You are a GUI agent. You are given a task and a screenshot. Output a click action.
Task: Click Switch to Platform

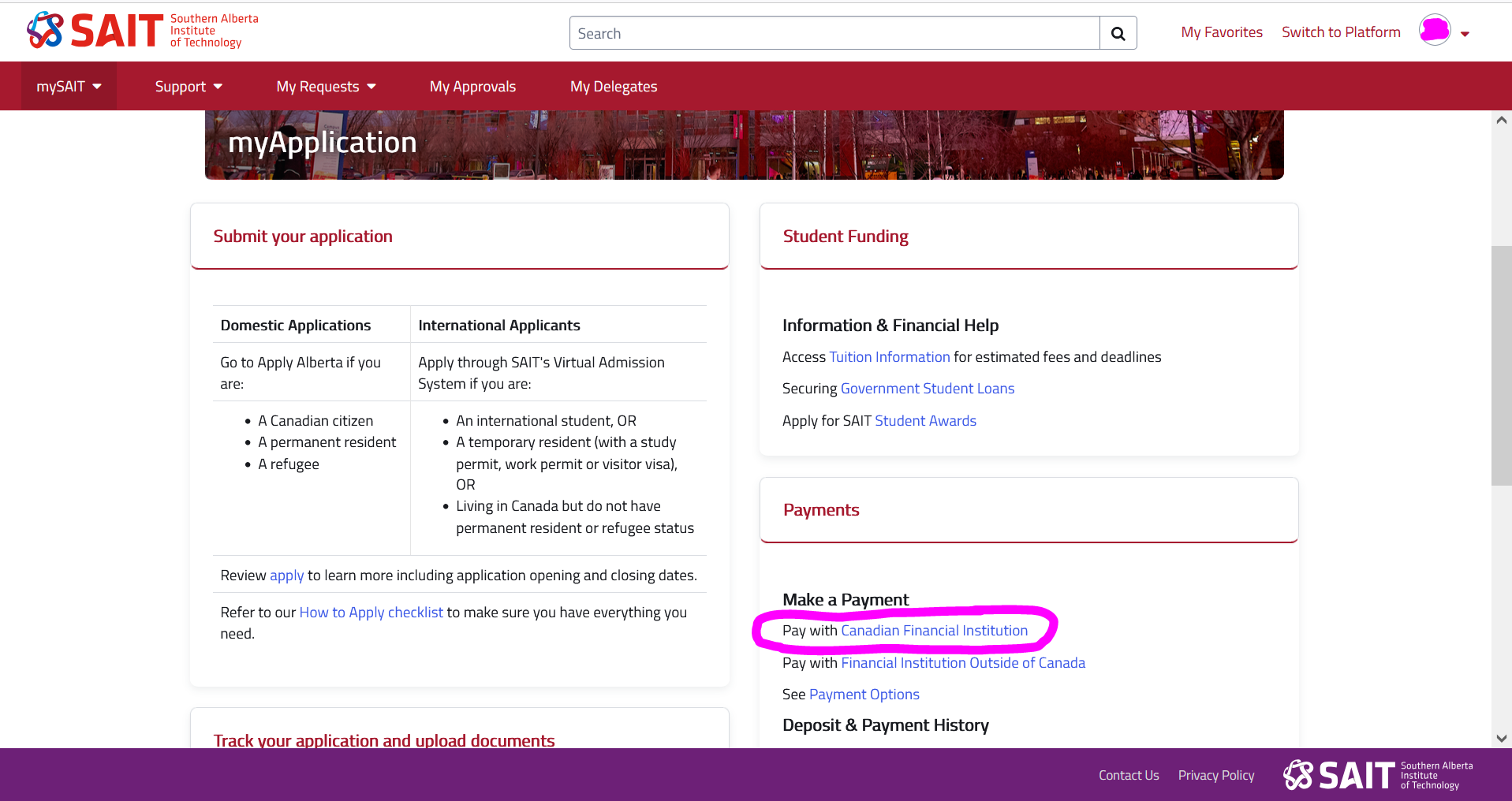(x=1341, y=32)
